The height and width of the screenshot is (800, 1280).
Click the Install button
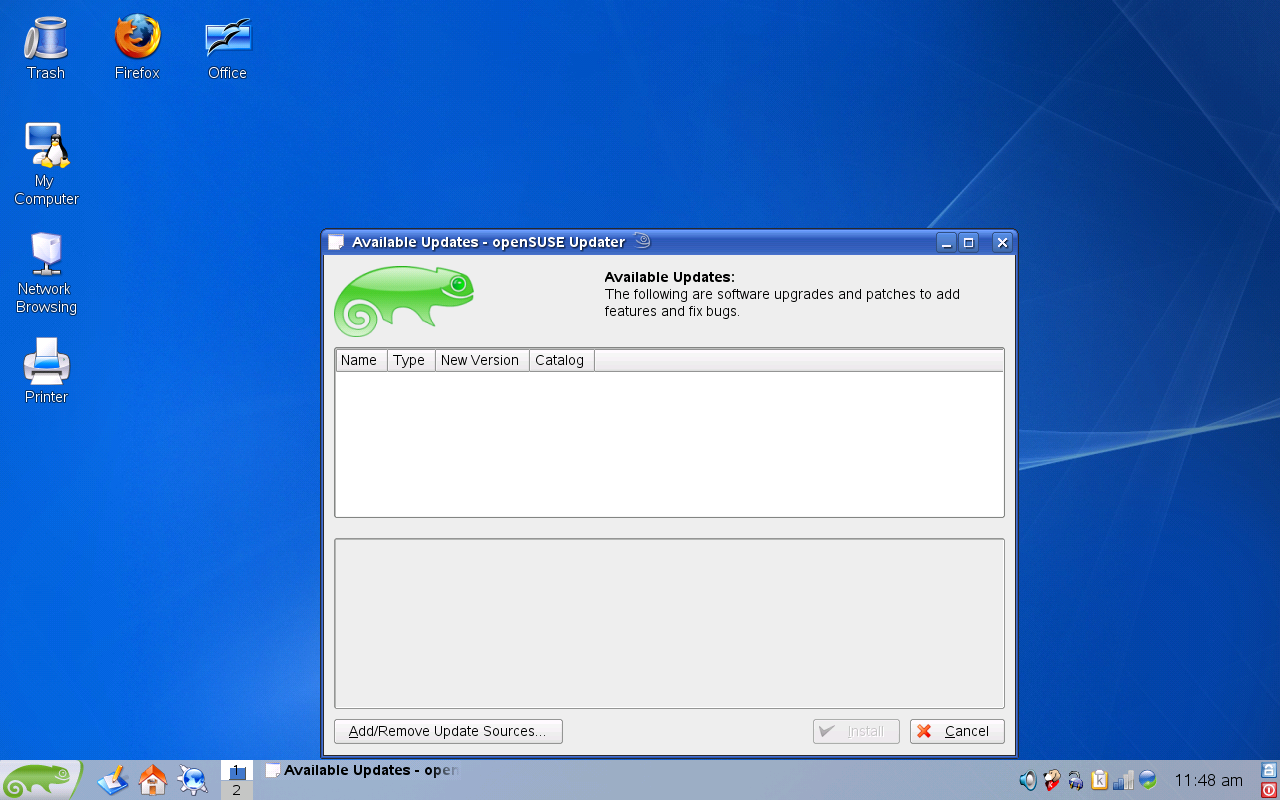tap(856, 731)
